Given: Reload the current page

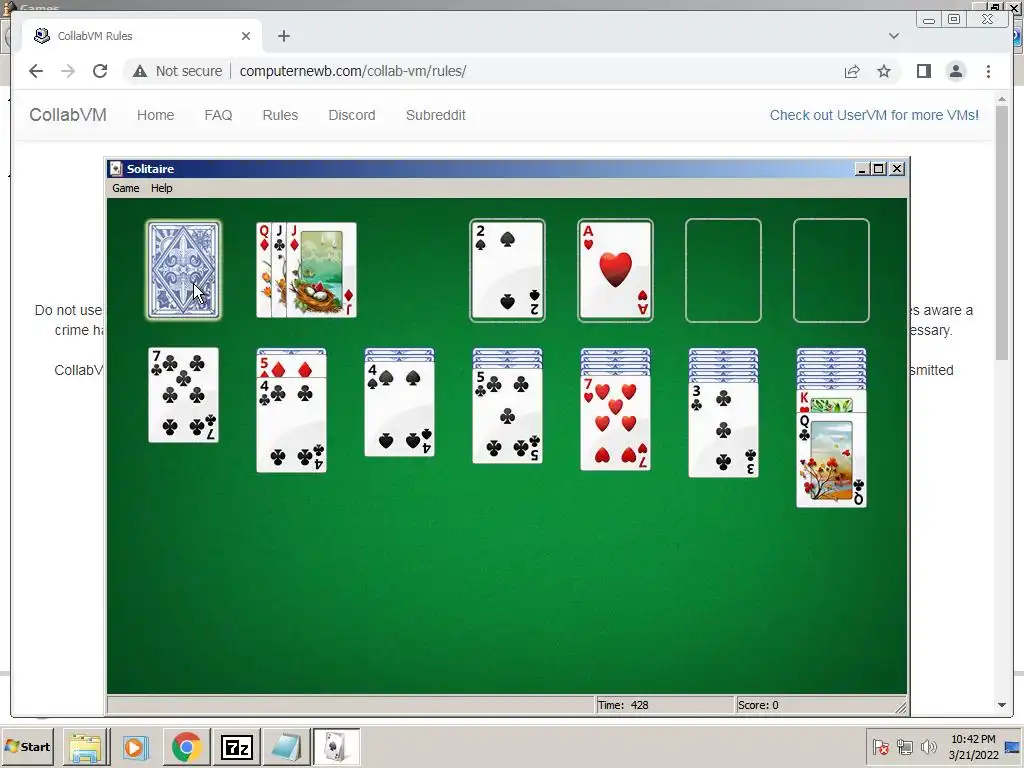Looking at the screenshot, I should pyautogui.click(x=100, y=71).
